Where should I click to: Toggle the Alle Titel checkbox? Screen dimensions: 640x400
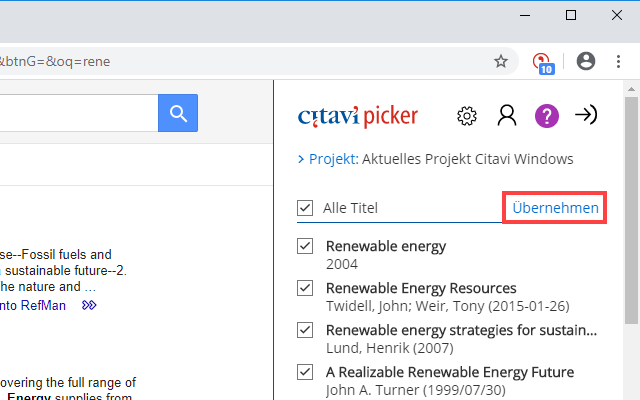click(x=305, y=208)
